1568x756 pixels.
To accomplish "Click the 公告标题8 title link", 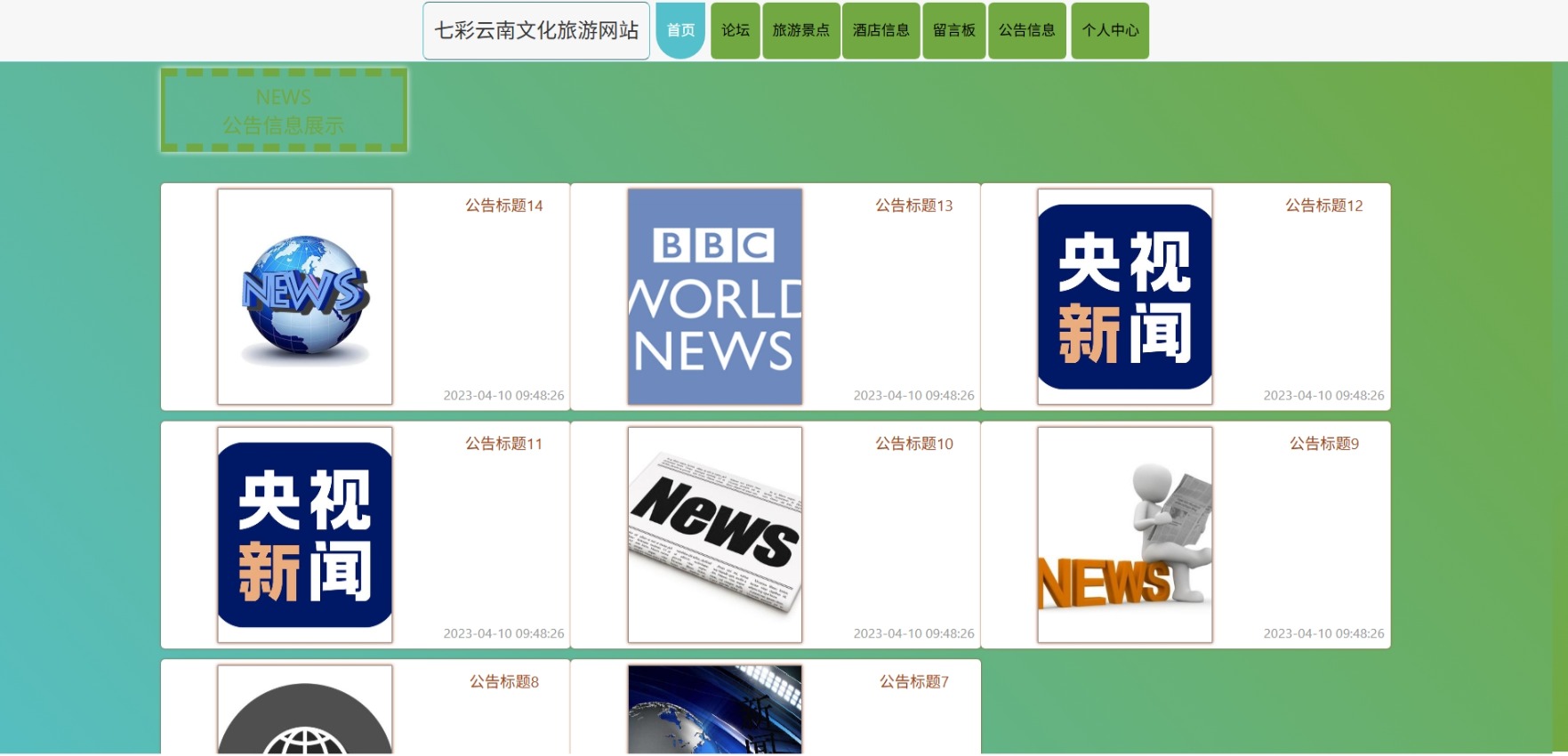I will click(504, 682).
